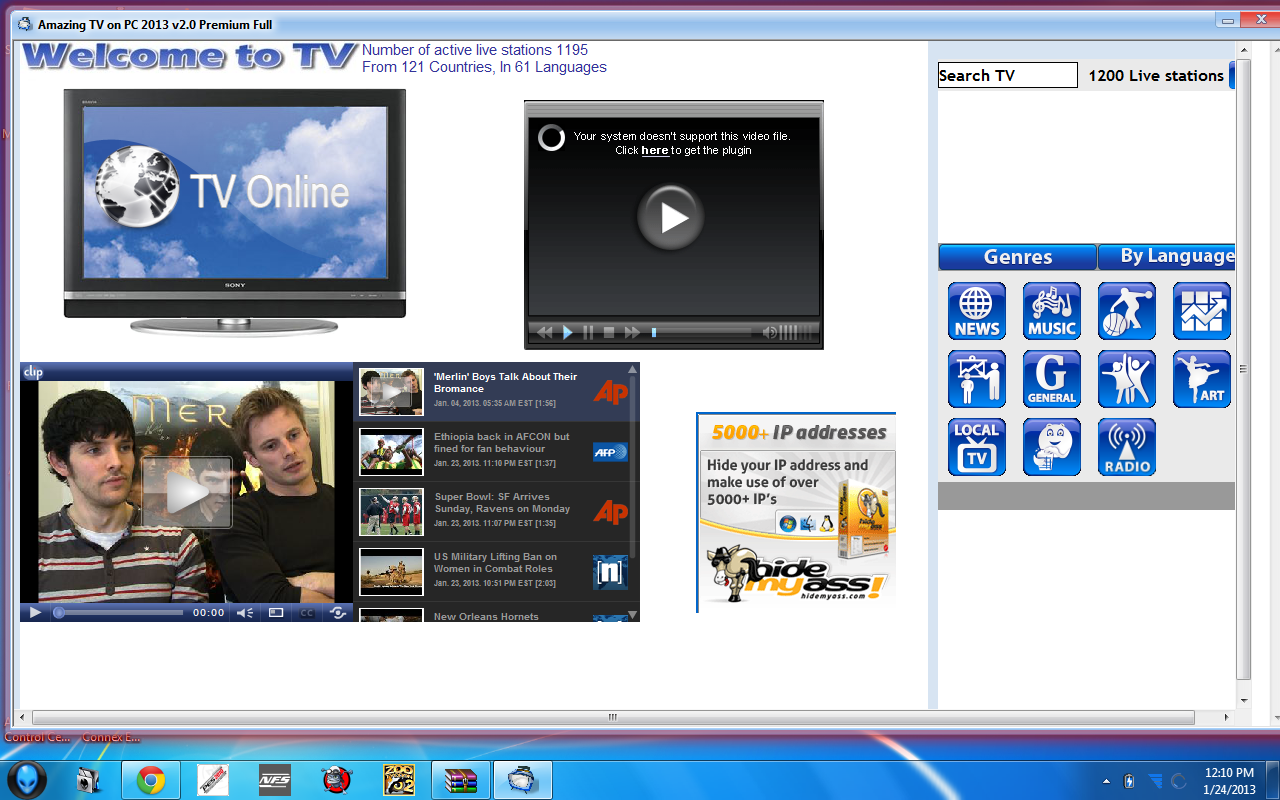Open the Amazing TV taskbar icon

[x=523, y=780]
